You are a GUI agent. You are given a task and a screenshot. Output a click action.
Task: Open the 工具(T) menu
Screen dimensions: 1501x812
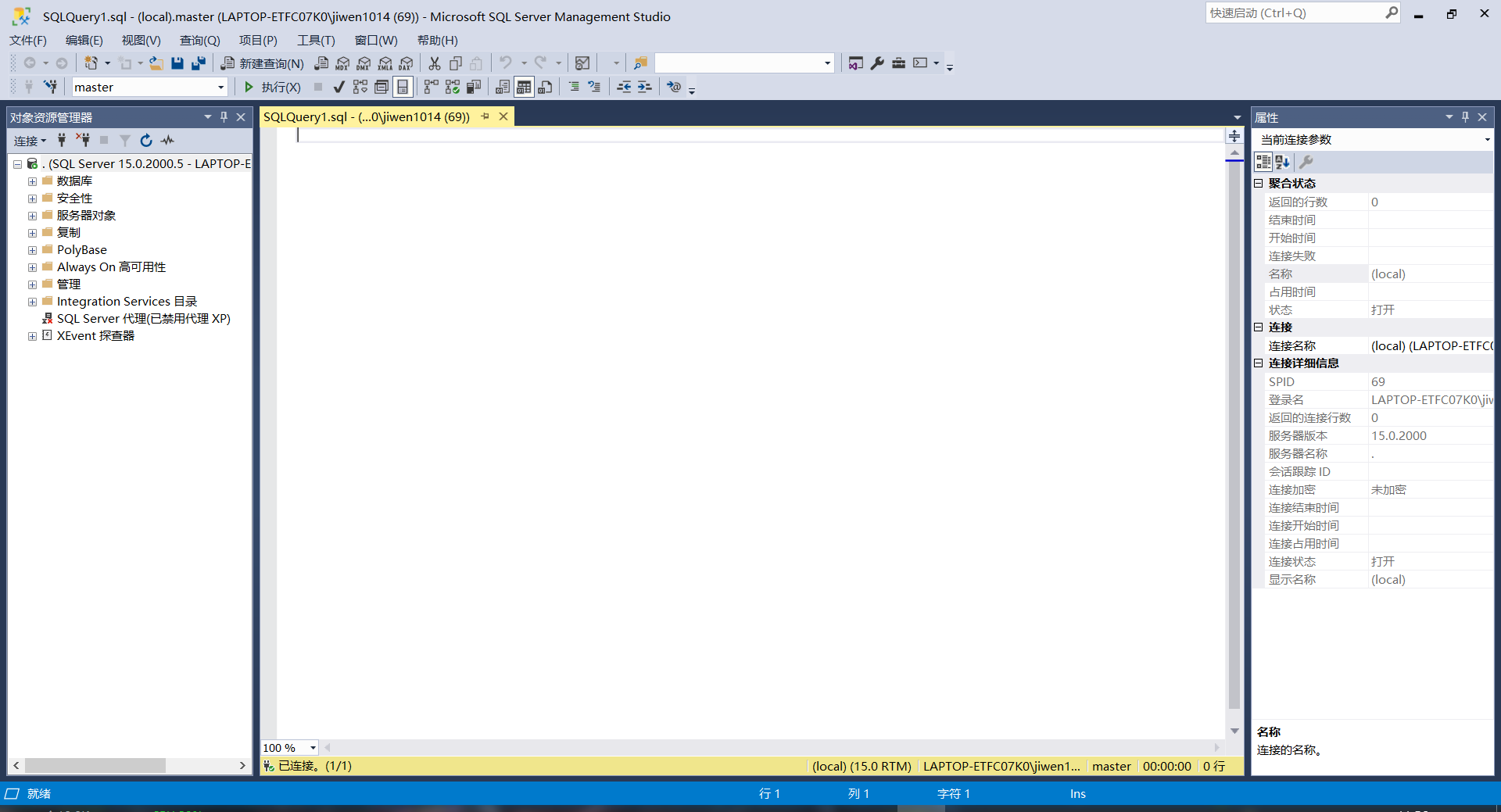coord(316,41)
